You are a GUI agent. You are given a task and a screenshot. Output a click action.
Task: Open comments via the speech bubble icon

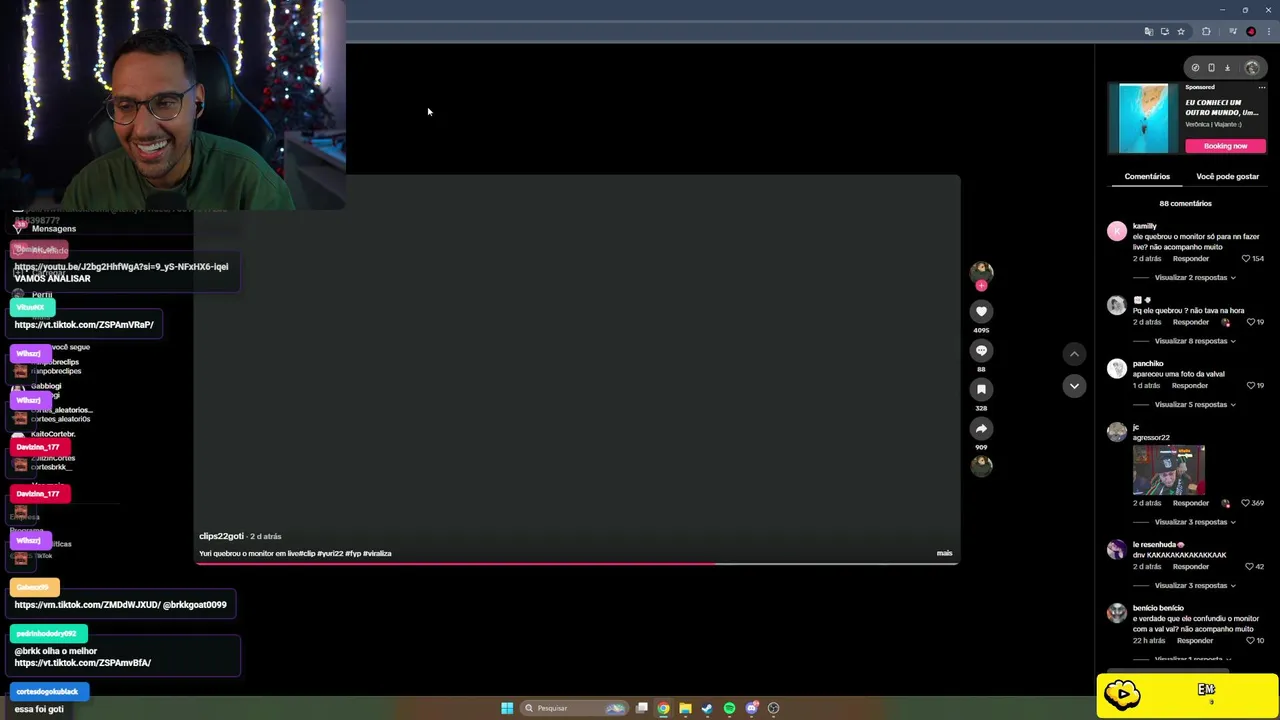click(981, 350)
